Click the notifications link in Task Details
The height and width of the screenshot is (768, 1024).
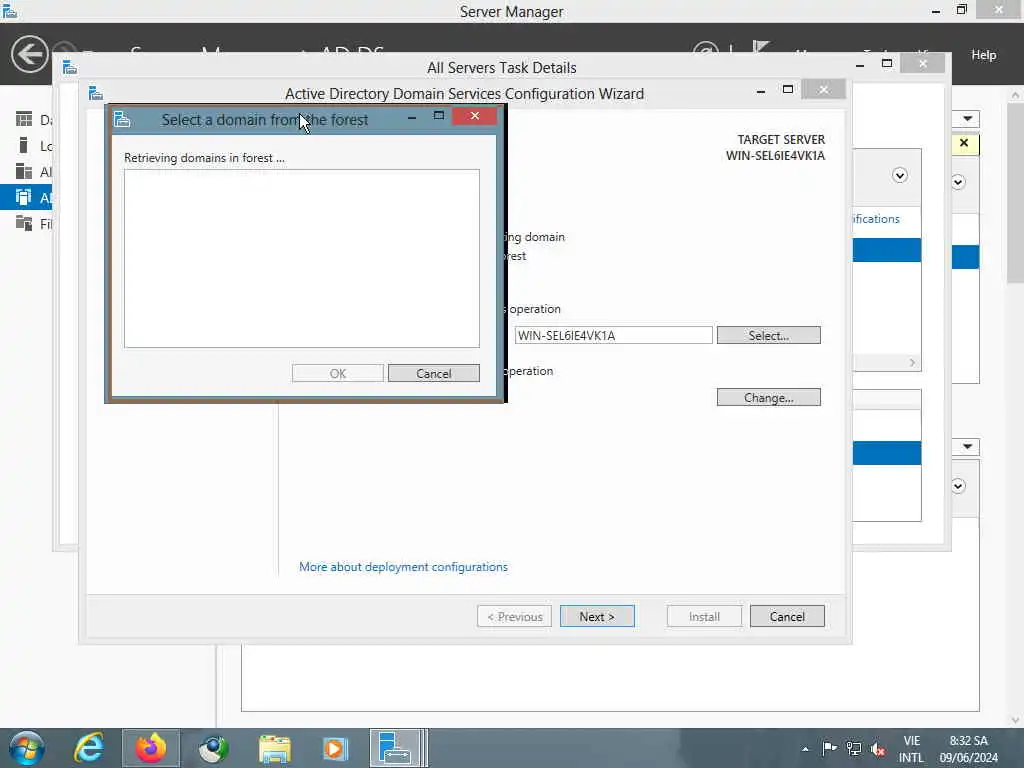coord(876,219)
